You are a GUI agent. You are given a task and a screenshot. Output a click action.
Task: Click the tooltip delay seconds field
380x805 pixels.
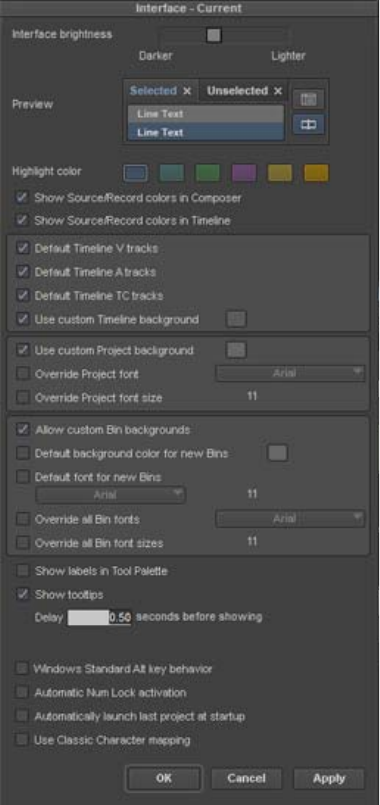(100, 617)
